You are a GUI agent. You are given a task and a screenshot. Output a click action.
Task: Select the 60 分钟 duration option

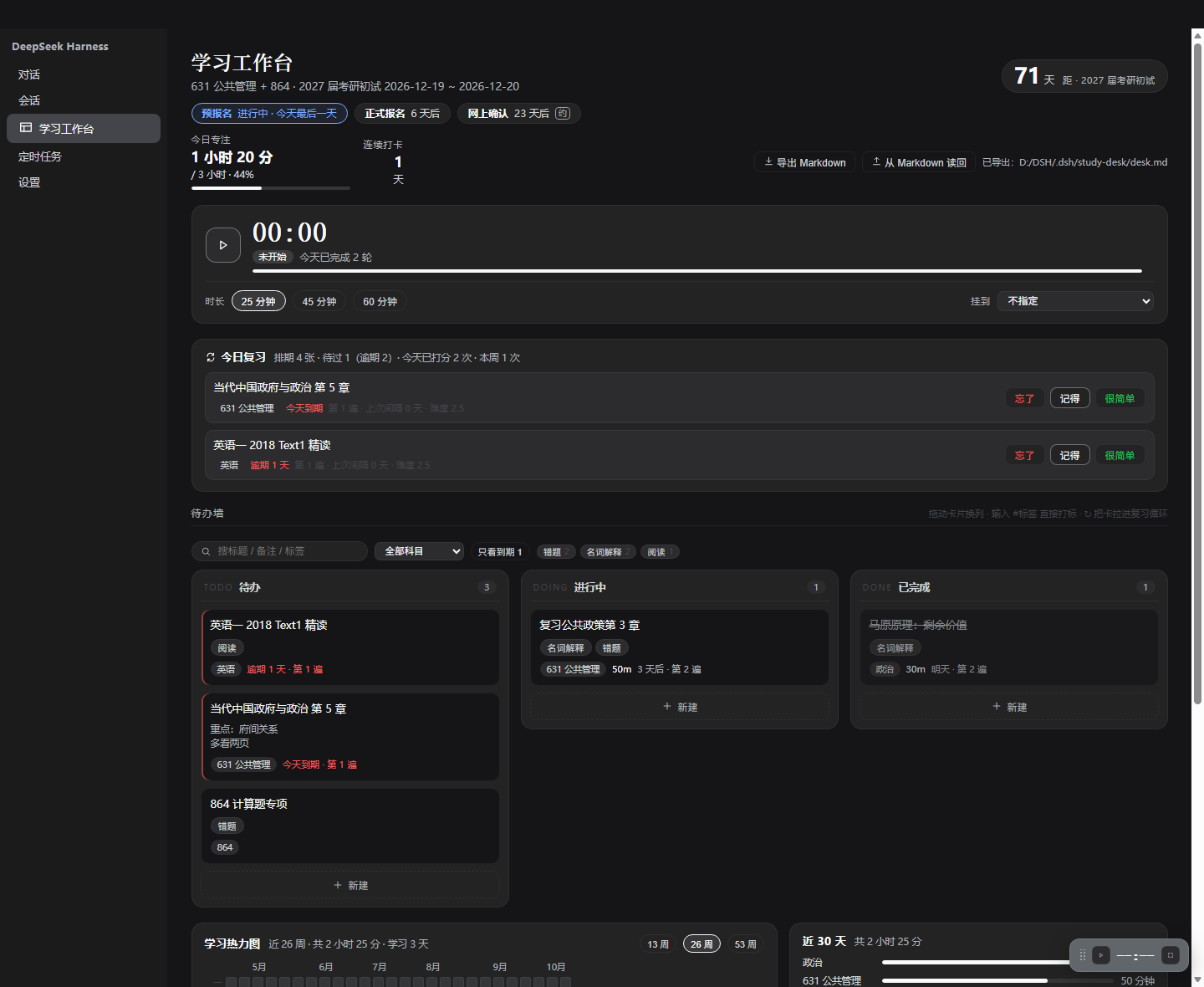[380, 301]
